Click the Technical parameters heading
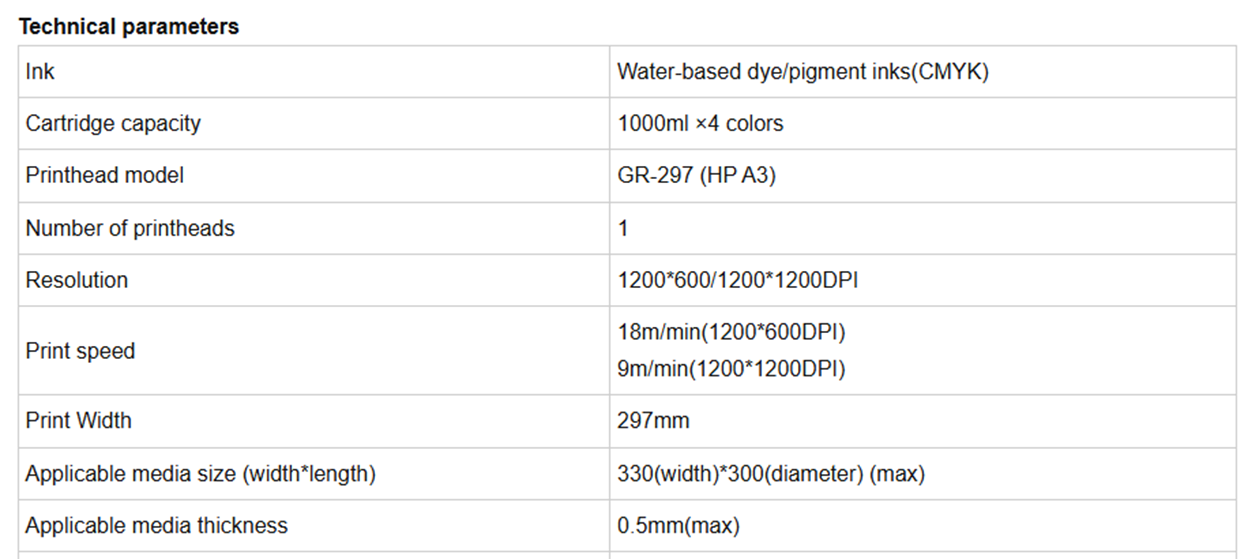Screen dimensions: 1248x559 pos(129,27)
